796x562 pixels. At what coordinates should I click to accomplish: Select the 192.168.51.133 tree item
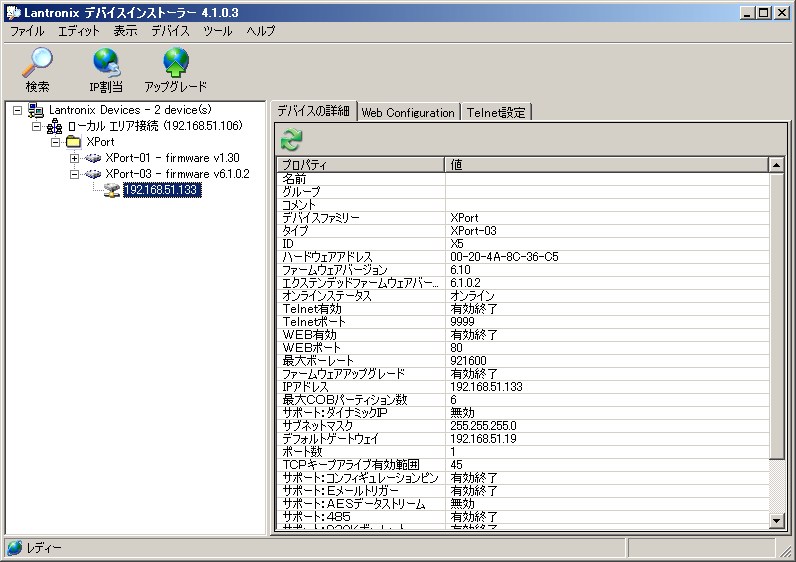161,190
